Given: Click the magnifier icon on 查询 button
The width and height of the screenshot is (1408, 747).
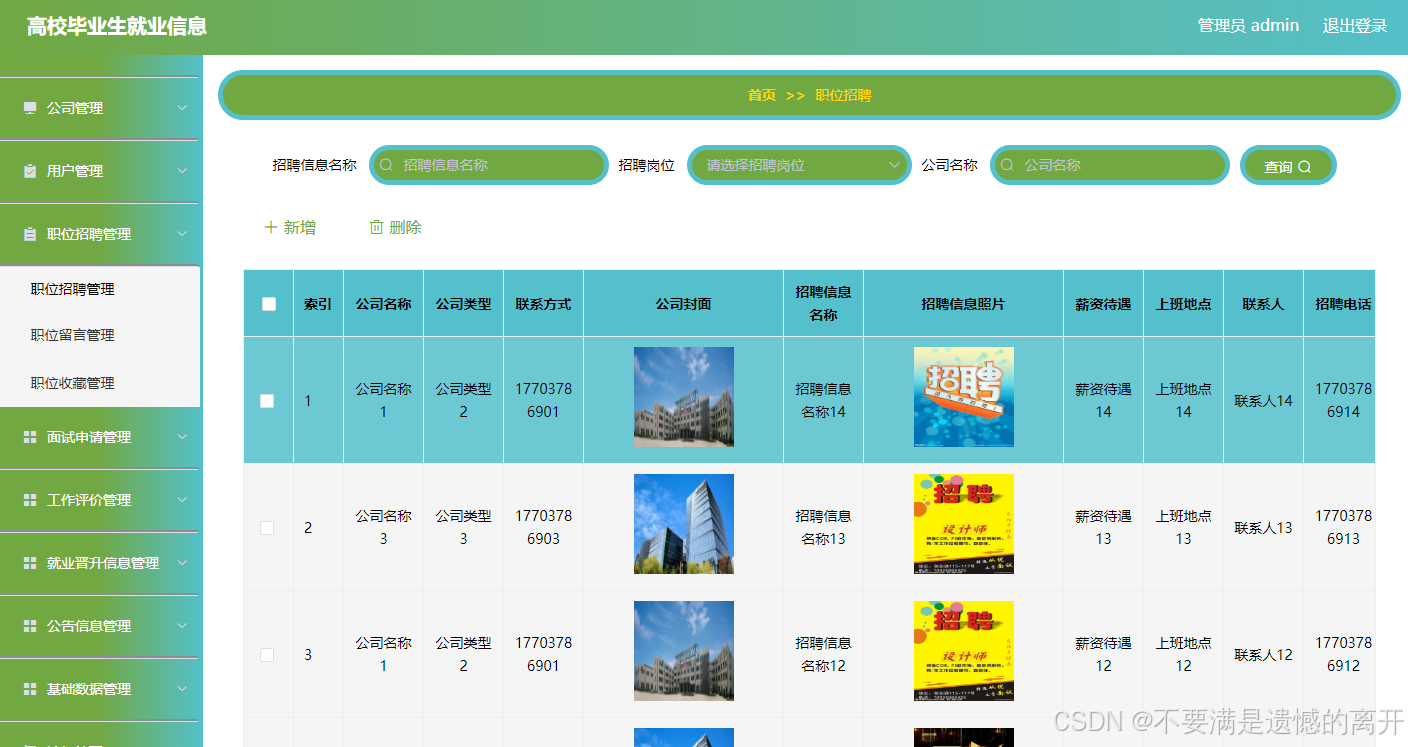Looking at the screenshot, I should point(1304,167).
